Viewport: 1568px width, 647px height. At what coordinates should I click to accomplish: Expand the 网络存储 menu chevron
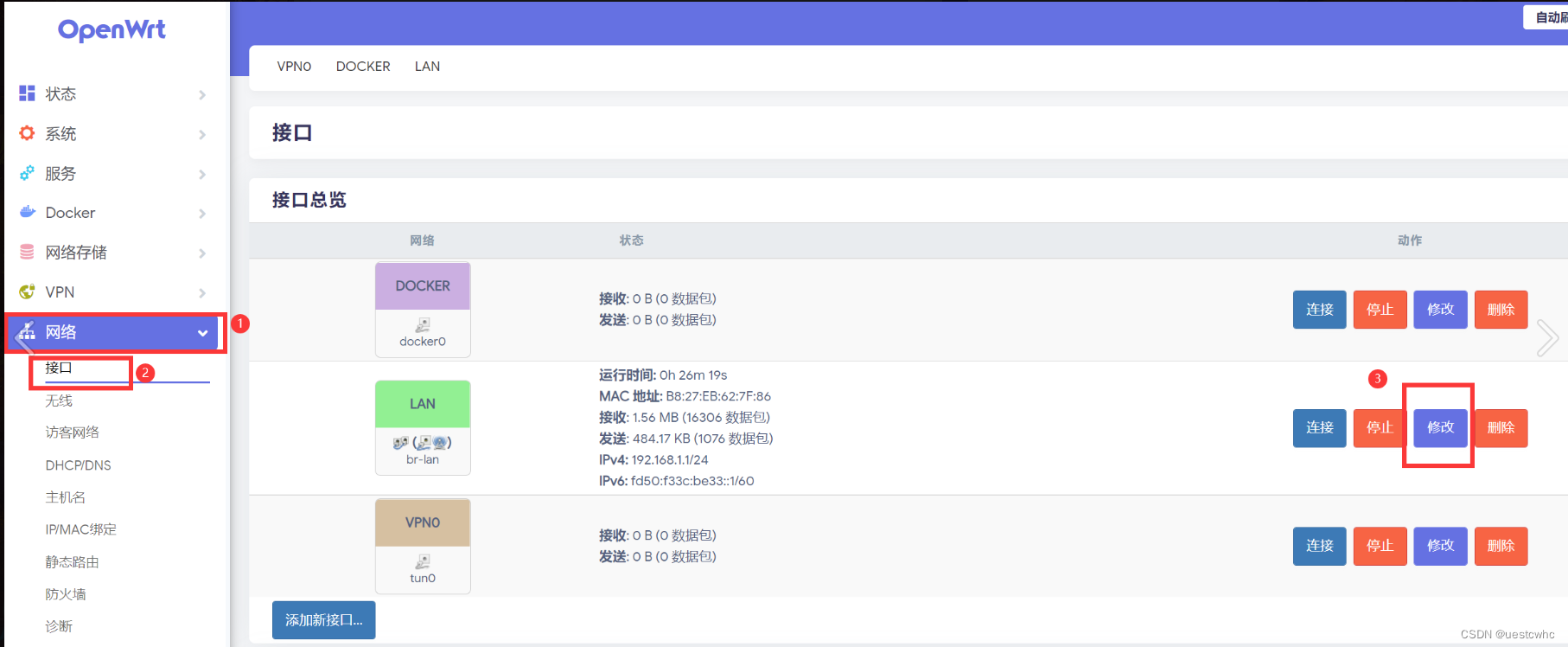coord(202,253)
